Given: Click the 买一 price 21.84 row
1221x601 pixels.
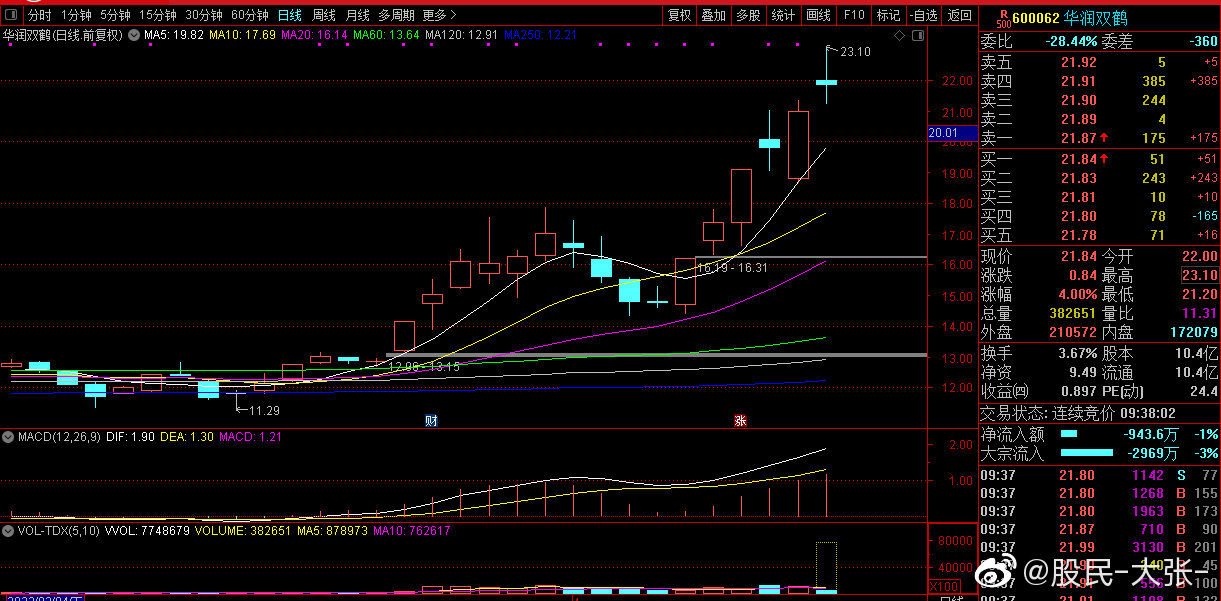Looking at the screenshot, I should pos(1099,159).
